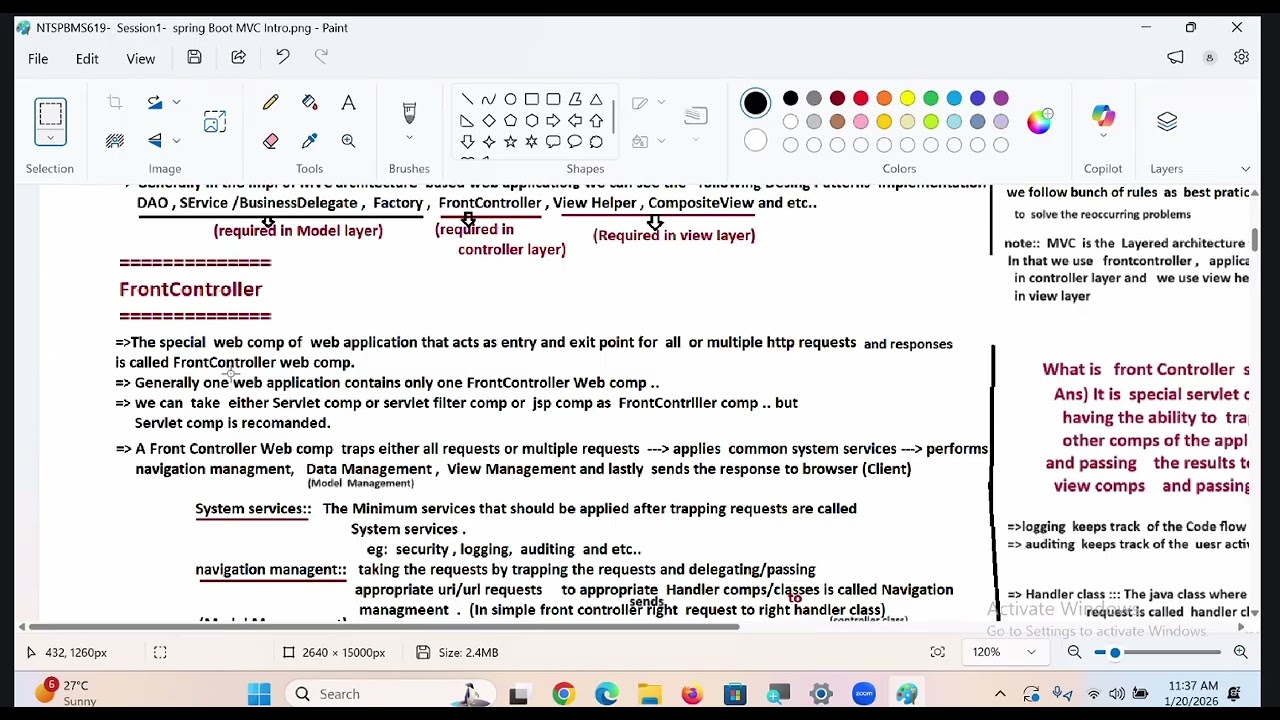The image size is (1280, 720).
Task: Expand the Rotate options chevron
Action: pos(176,102)
